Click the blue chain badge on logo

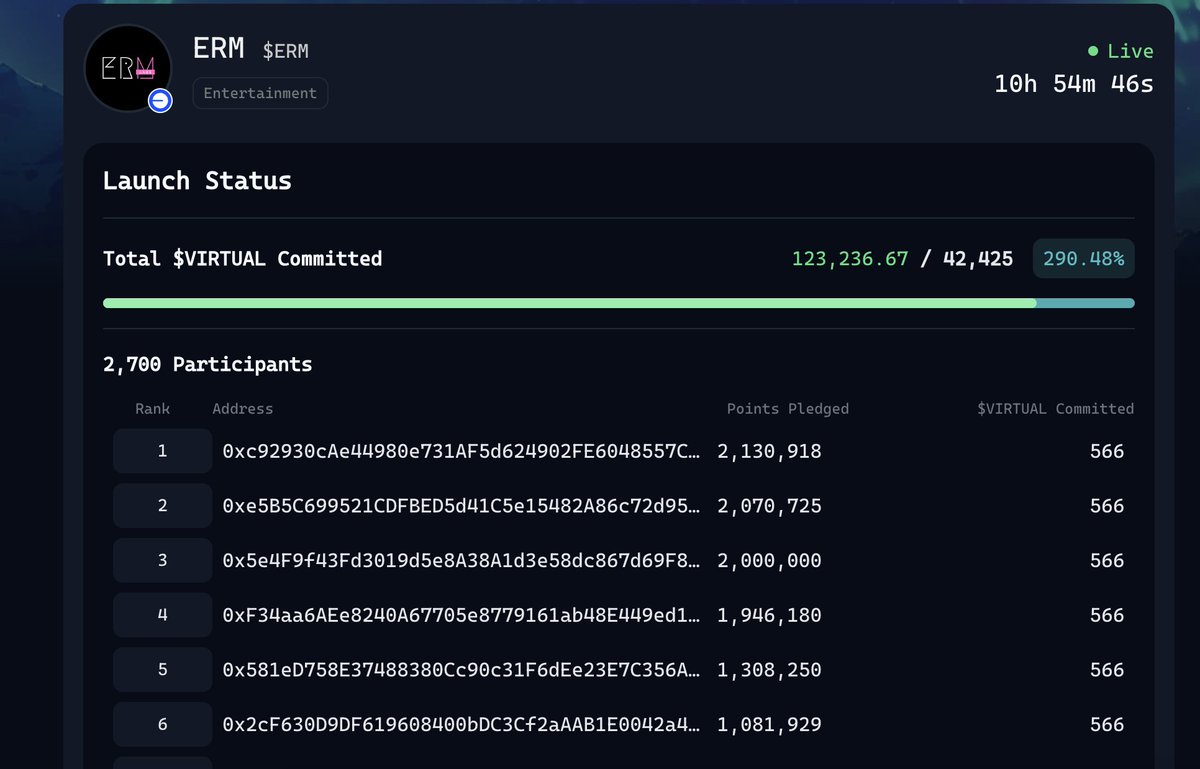tap(160, 100)
